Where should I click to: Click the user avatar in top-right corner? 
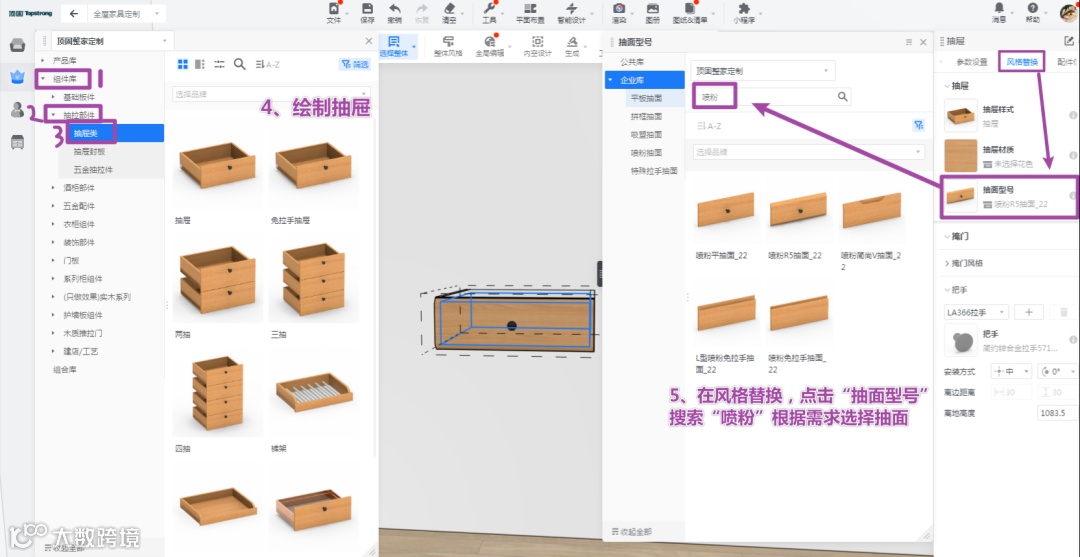coord(1068,12)
